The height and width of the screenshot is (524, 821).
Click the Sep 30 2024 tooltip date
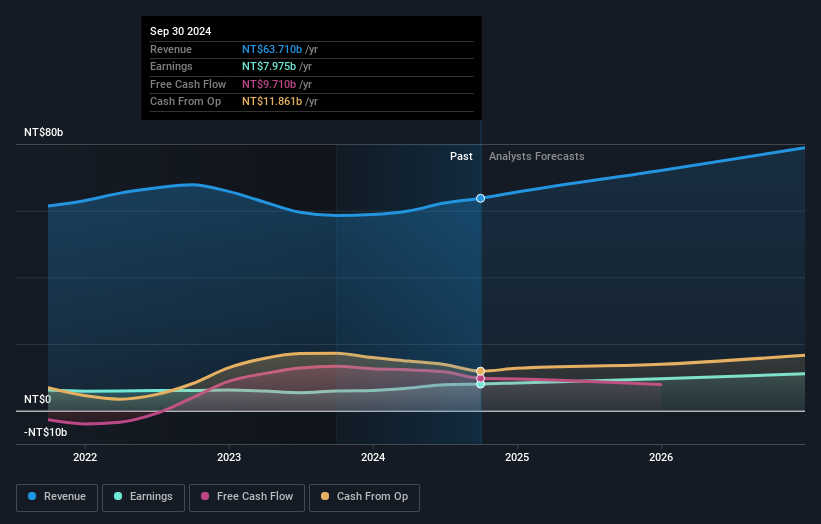pyautogui.click(x=181, y=31)
